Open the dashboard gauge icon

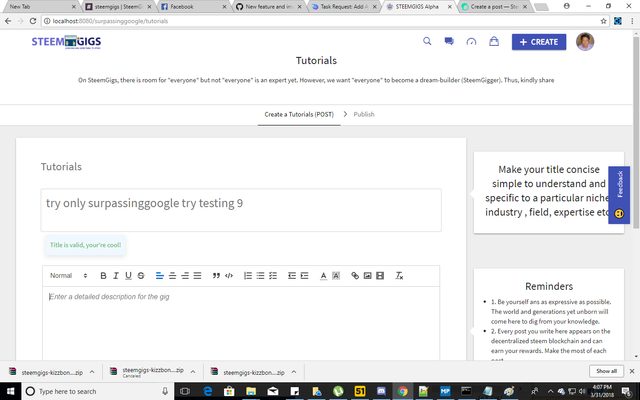(471, 42)
